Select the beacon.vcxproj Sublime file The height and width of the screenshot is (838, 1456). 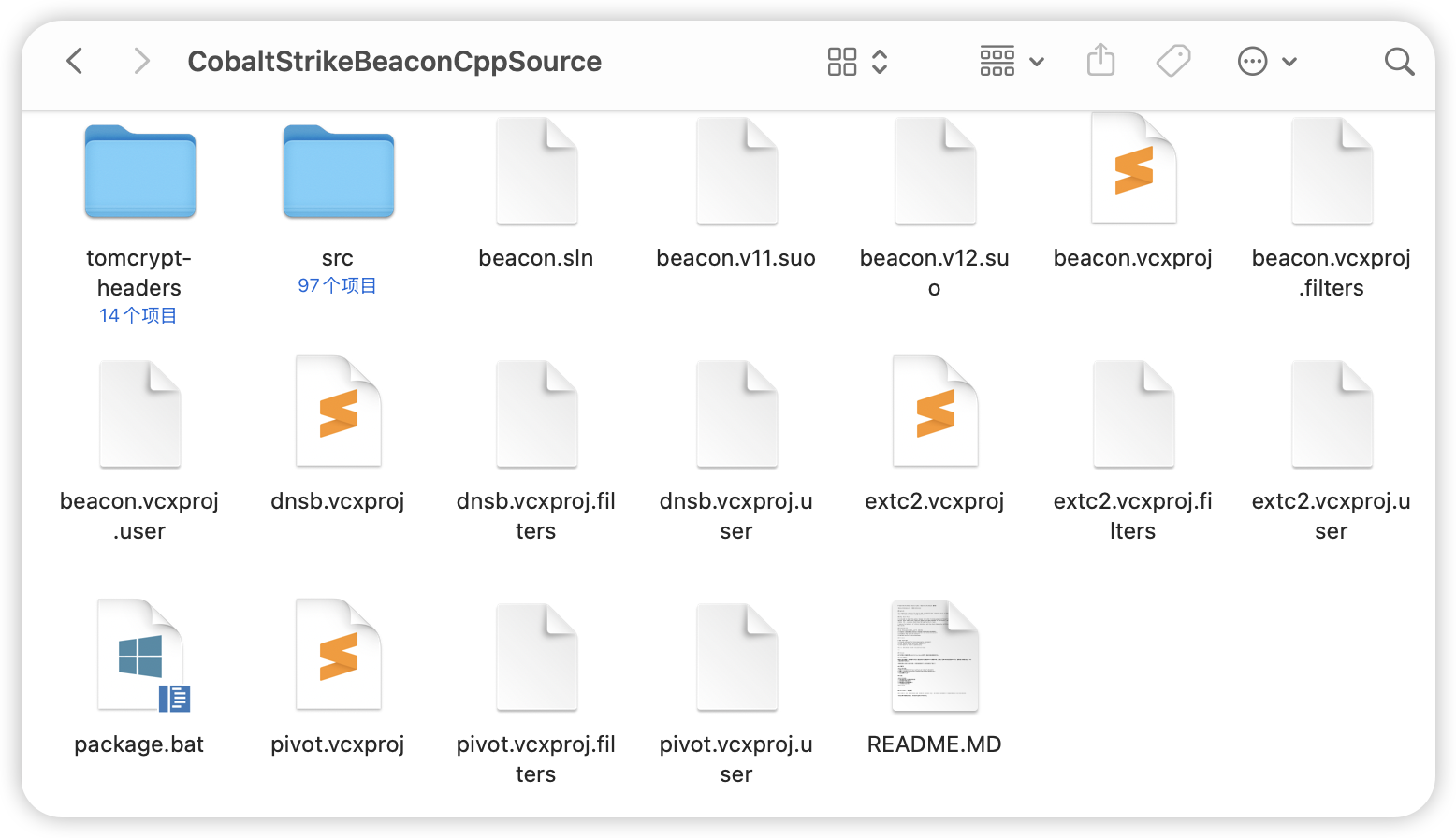[1133, 170]
